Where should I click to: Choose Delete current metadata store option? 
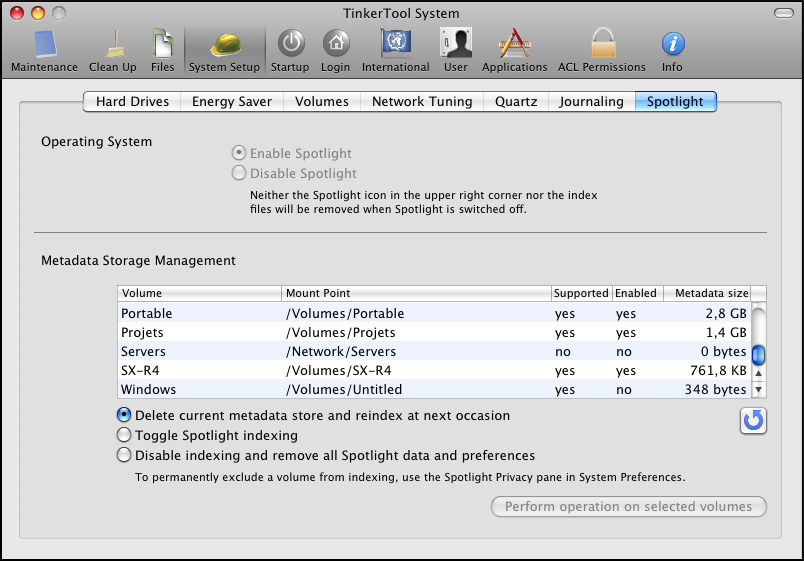(x=125, y=415)
